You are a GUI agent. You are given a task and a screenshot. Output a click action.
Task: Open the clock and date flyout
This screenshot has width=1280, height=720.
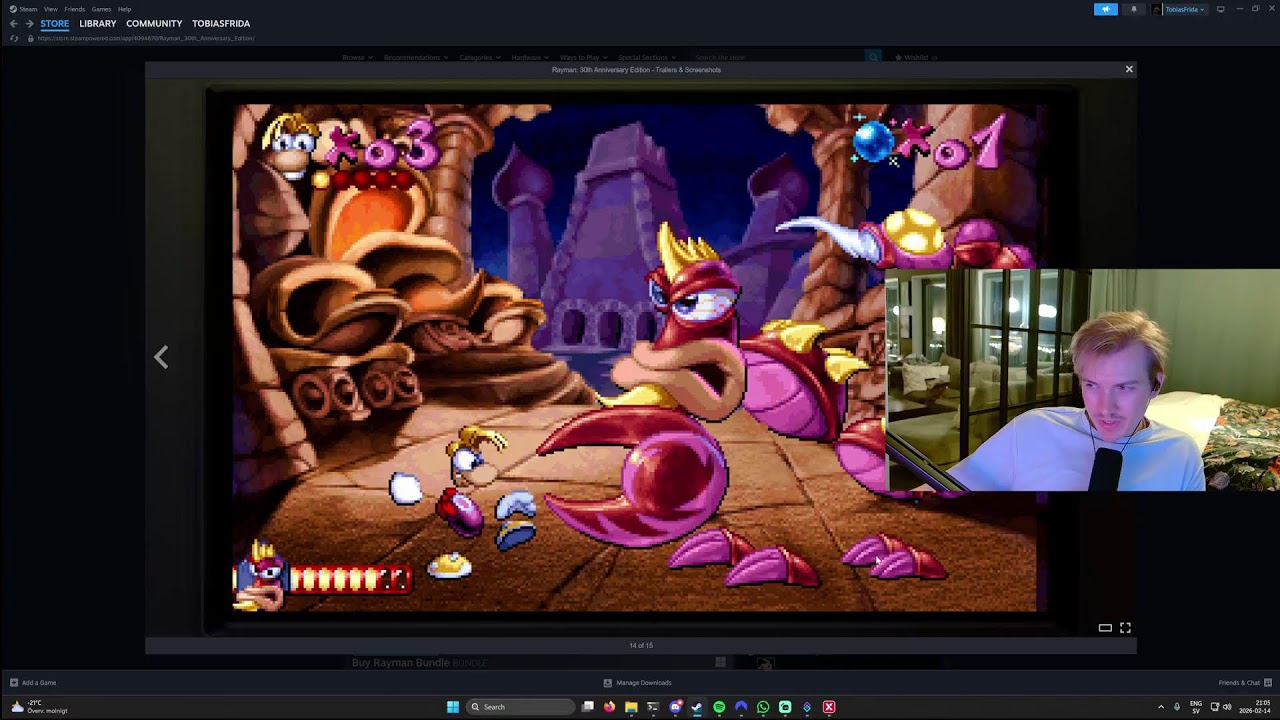pyautogui.click(x=1256, y=707)
